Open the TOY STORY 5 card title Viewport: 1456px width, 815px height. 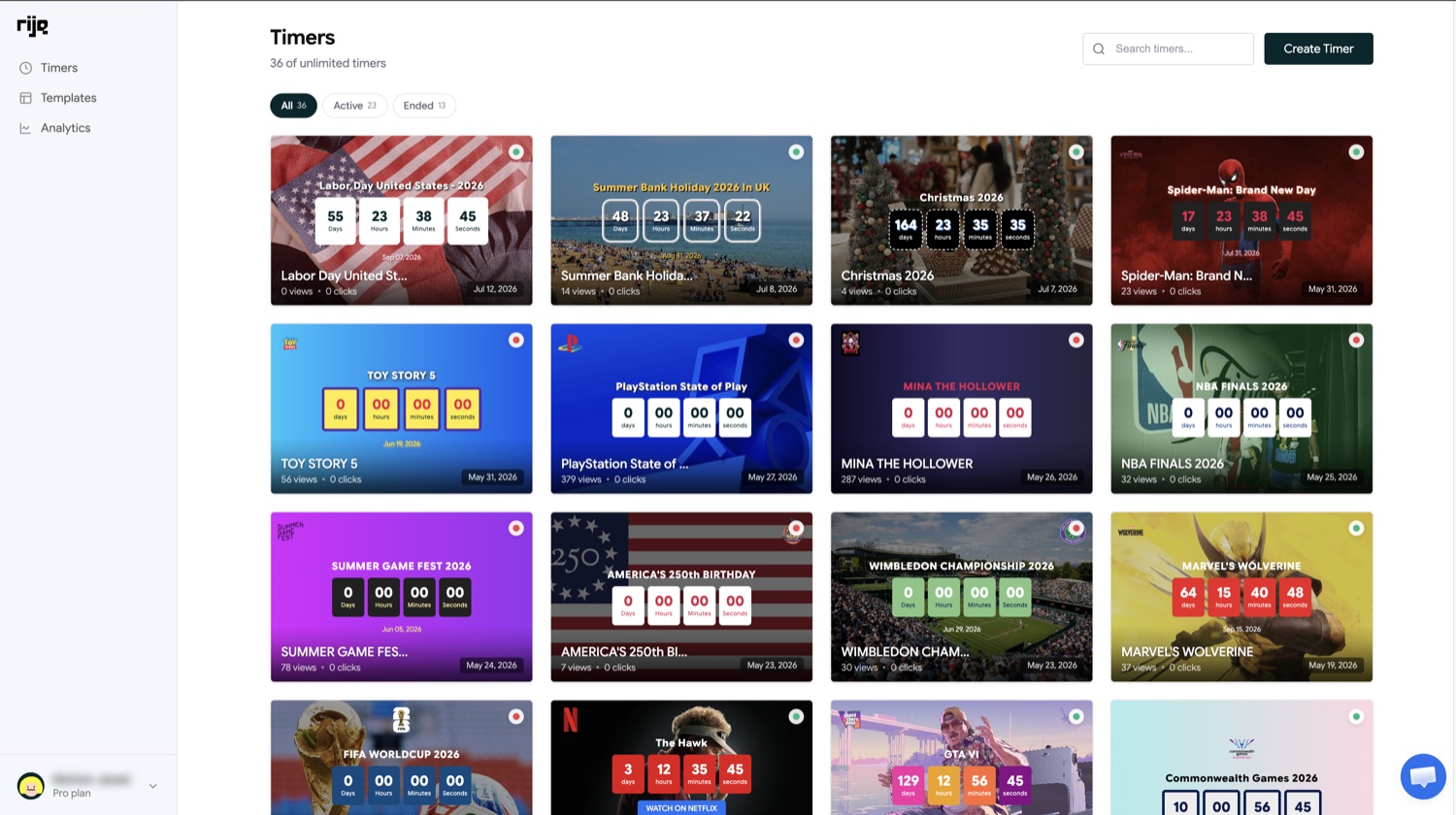pyautogui.click(x=319, y=464)
